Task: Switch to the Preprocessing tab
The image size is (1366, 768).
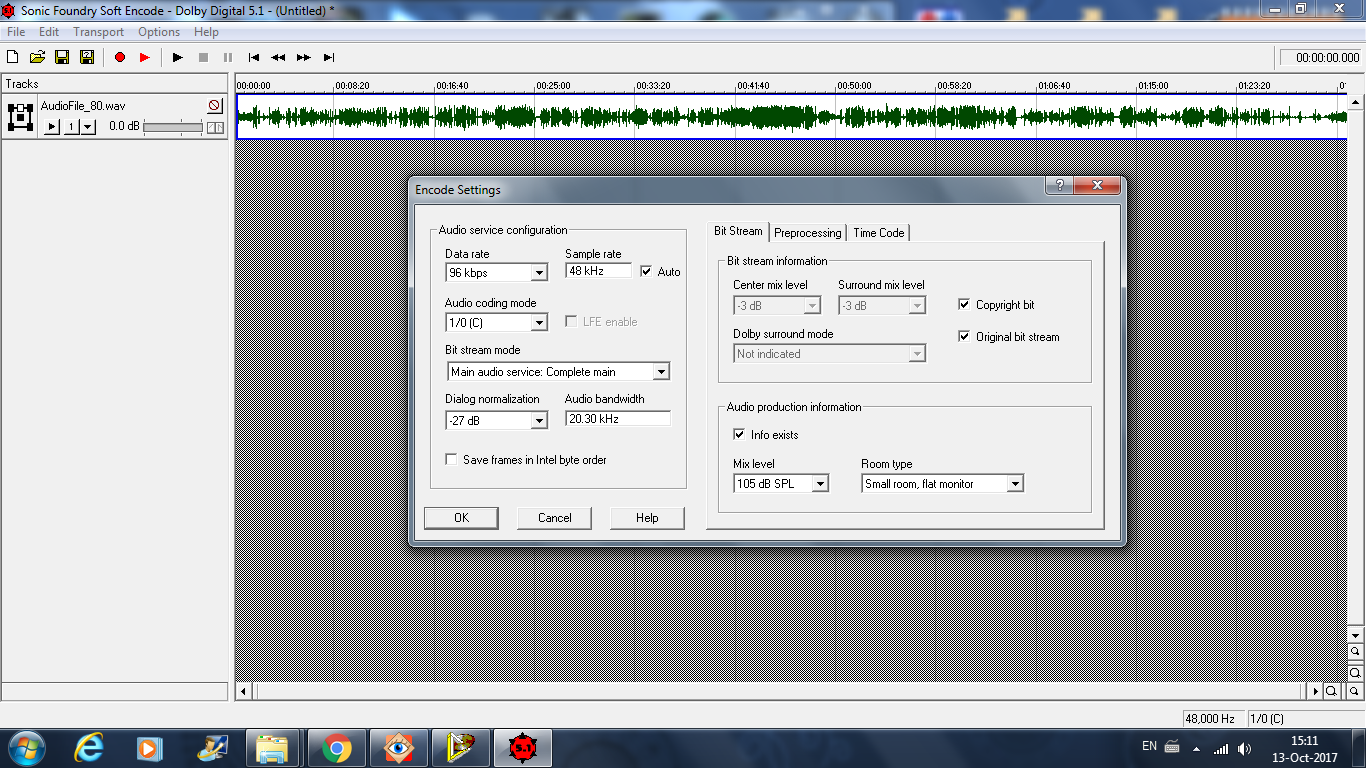Action: click(x=808, y=233)
